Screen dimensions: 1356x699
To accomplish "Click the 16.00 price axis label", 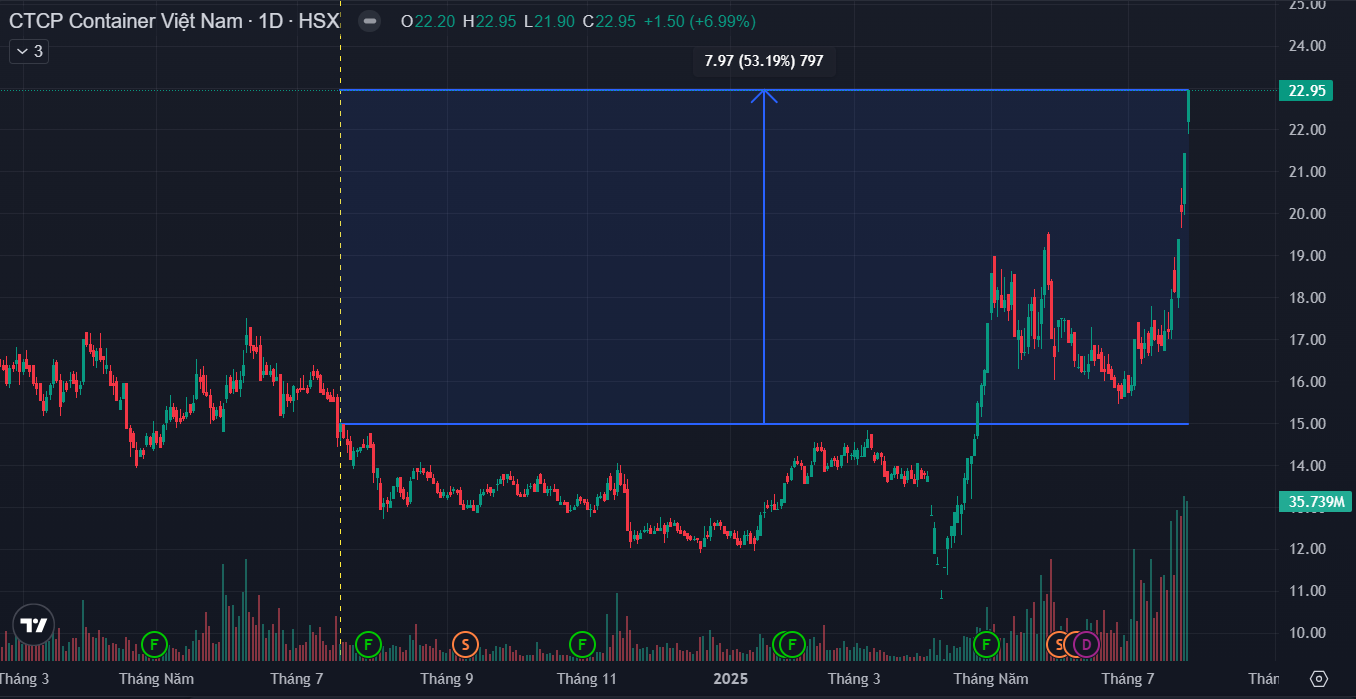I will click(x=1307, y=382).
